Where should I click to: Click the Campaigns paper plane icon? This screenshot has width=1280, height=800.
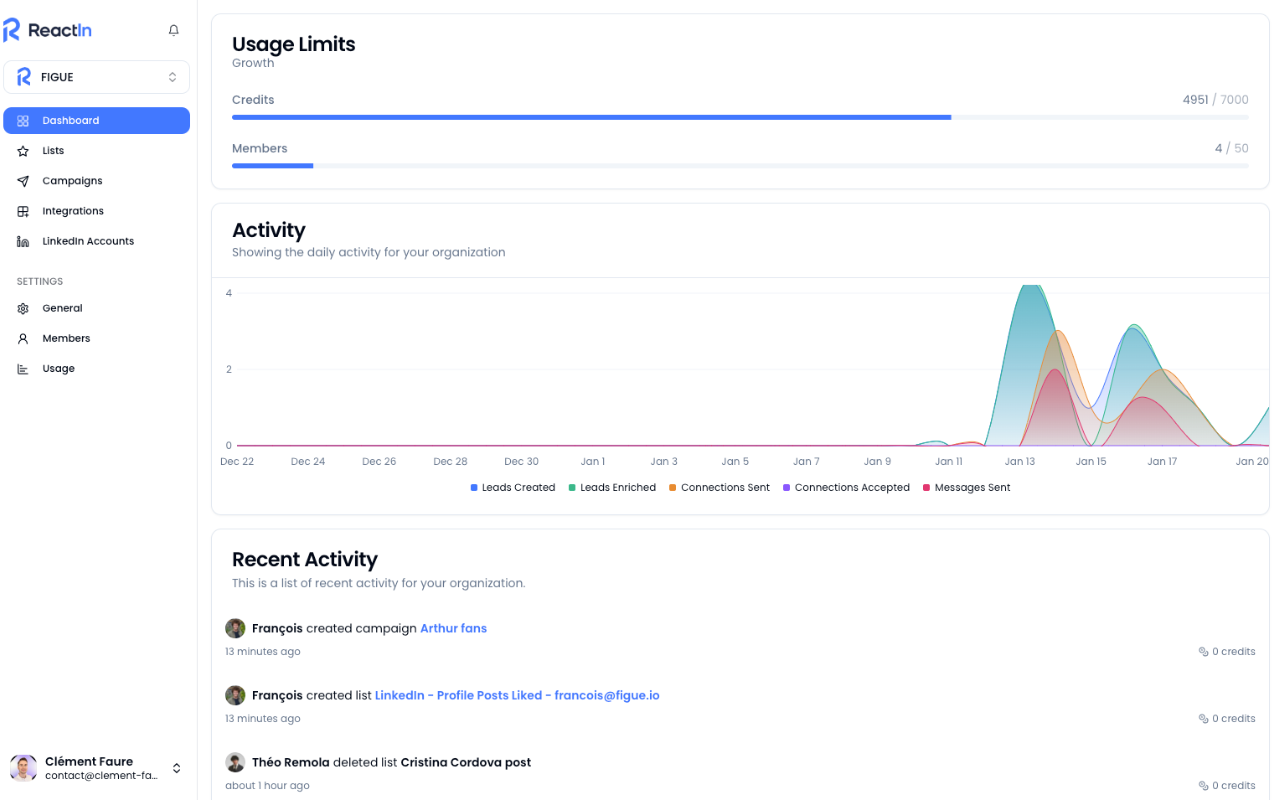pyautogui.click(x=23, y=181)
